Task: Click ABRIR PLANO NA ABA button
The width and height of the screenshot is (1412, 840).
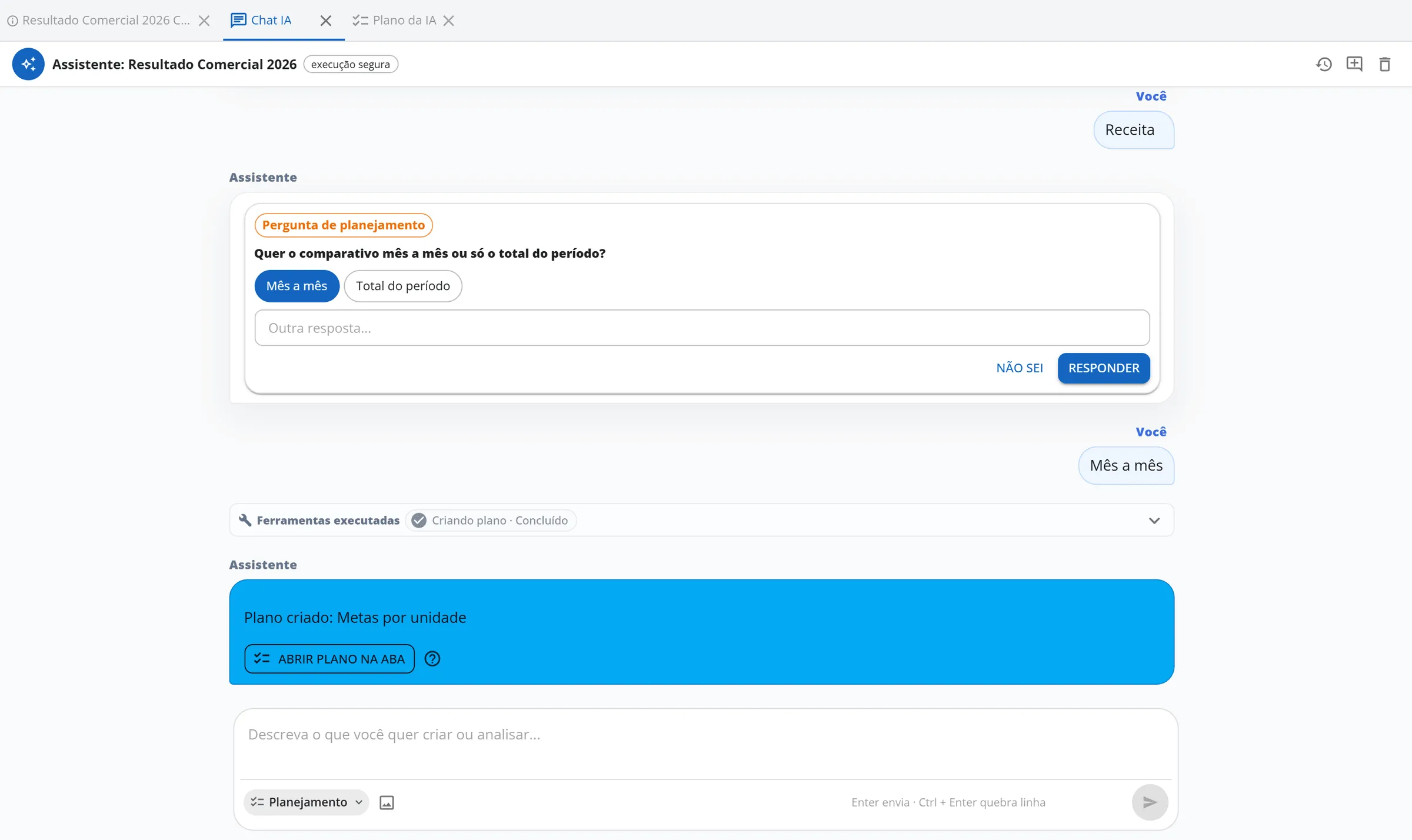Action: (329, 659)
